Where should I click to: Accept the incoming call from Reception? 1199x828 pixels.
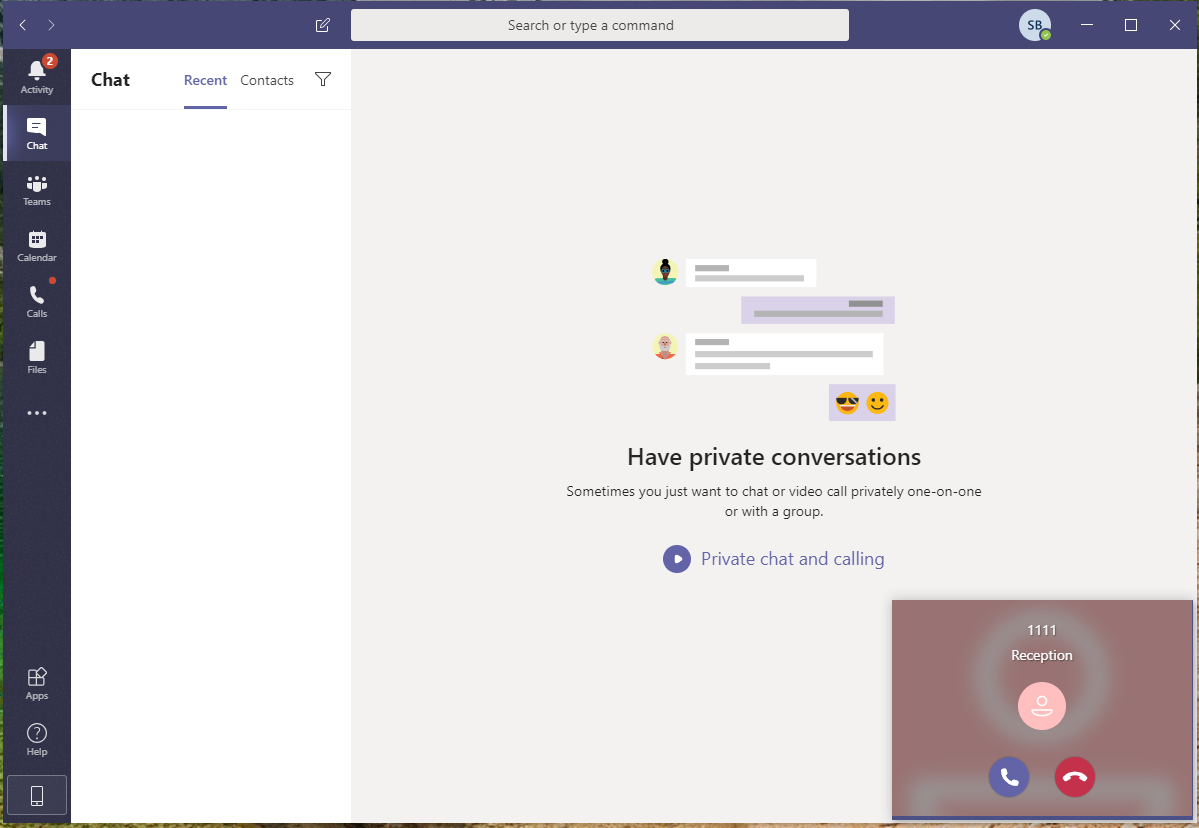pos(1008,777)
